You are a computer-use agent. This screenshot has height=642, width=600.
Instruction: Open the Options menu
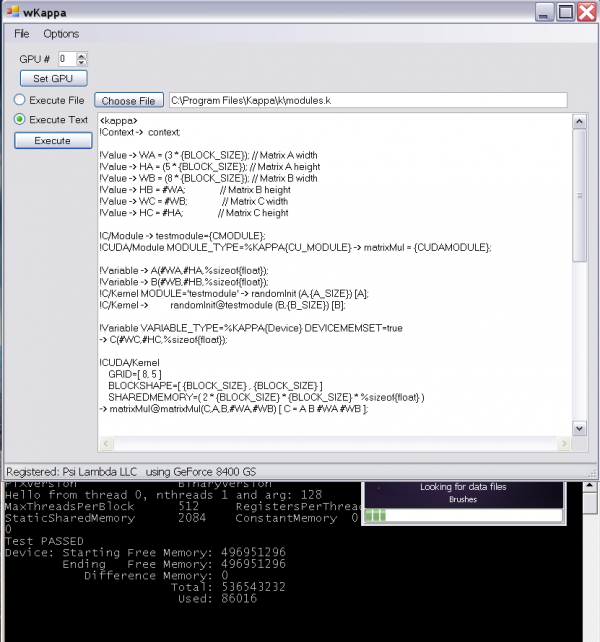click(x=61, y=34)
